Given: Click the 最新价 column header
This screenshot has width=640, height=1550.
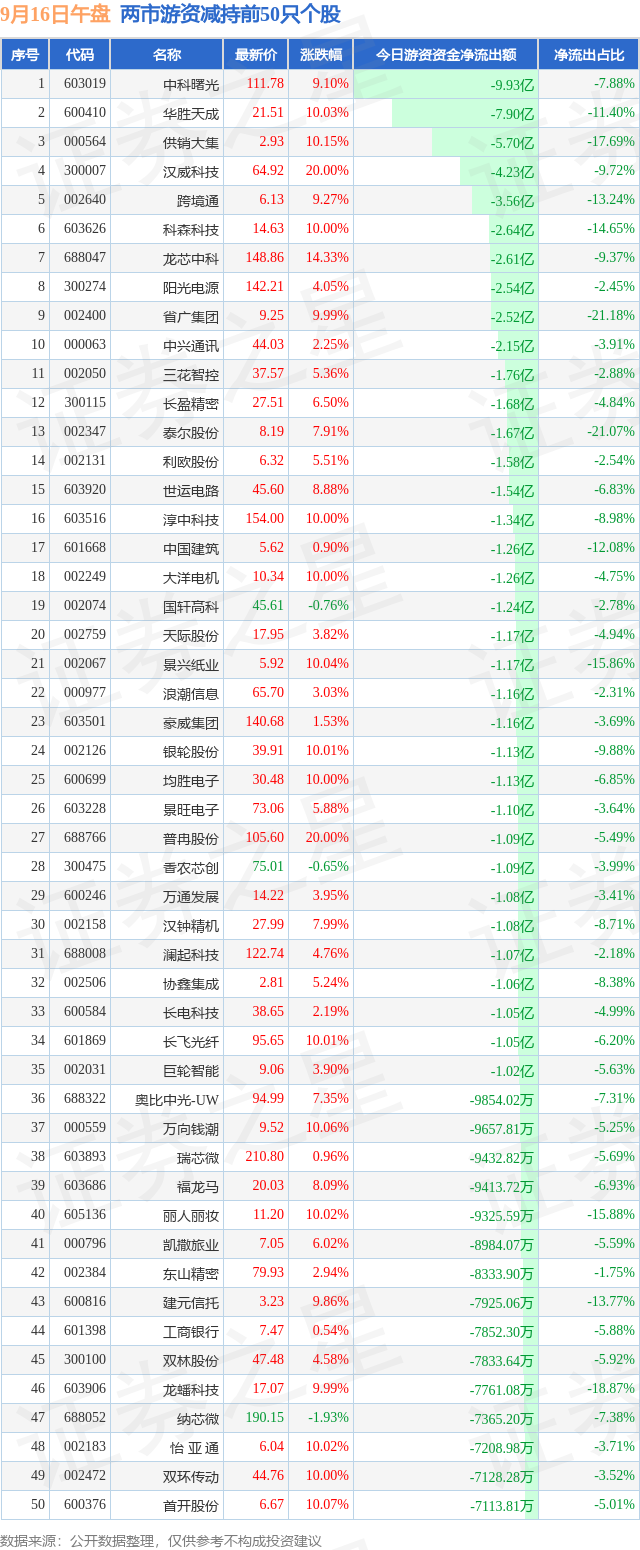Looking at the screenshot, I should point(255,55).
